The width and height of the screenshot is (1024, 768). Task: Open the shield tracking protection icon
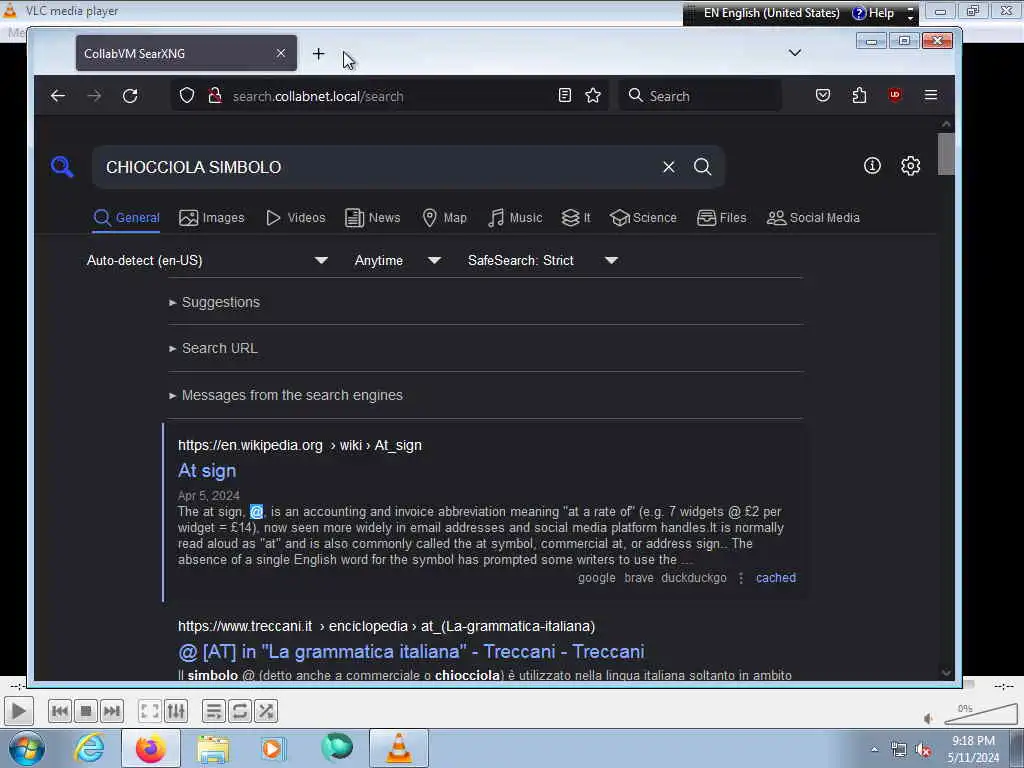(187, 95)
